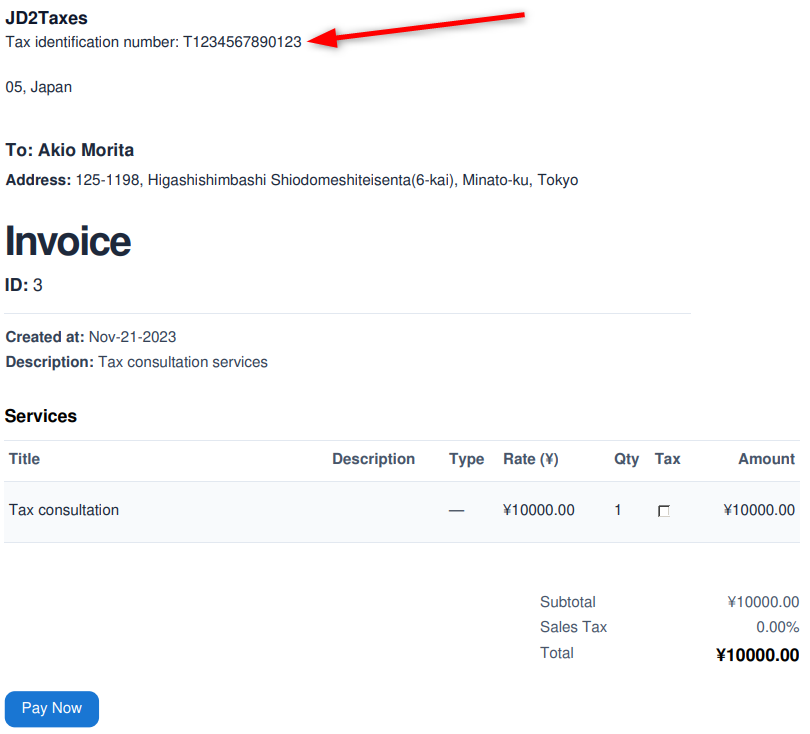810x734 pixels.
Task: Click the bold Total ¥10000.00 amount
Action: [757, 655]
